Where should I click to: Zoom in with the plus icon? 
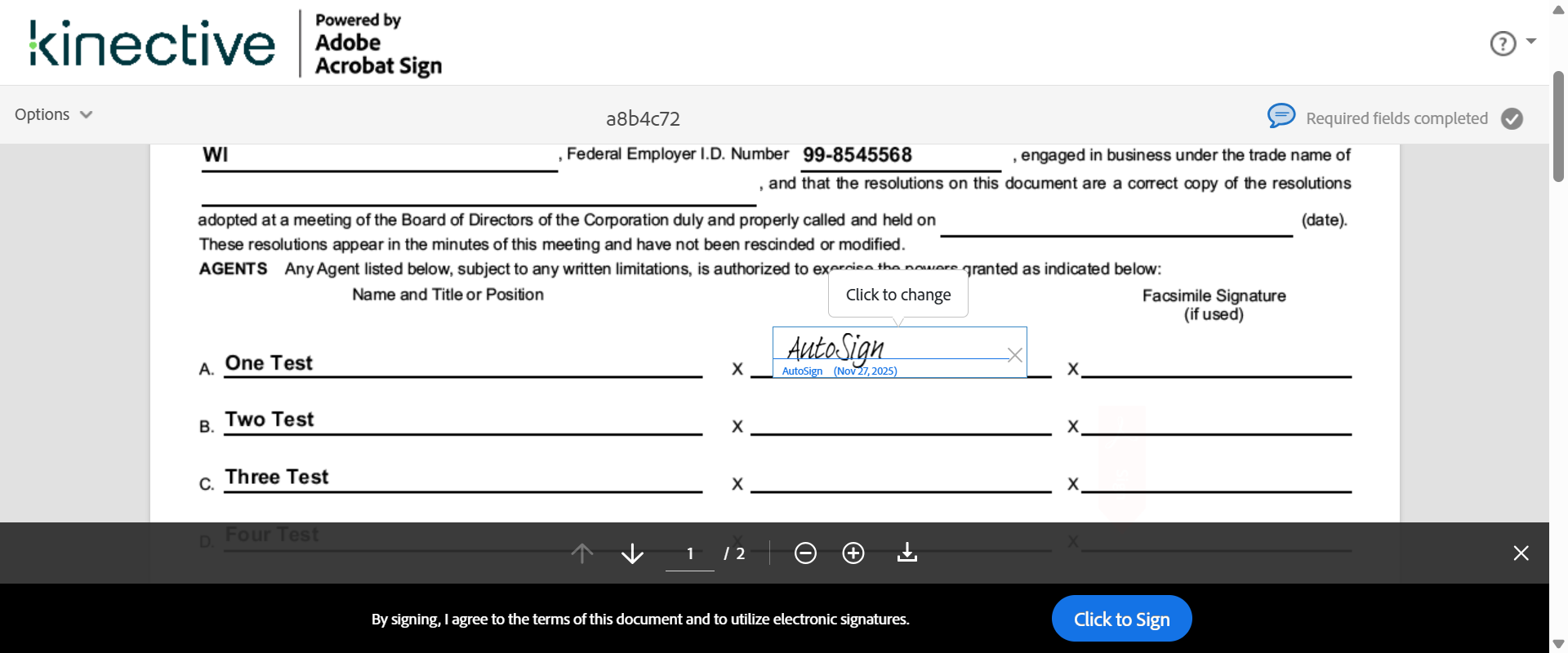853,553
